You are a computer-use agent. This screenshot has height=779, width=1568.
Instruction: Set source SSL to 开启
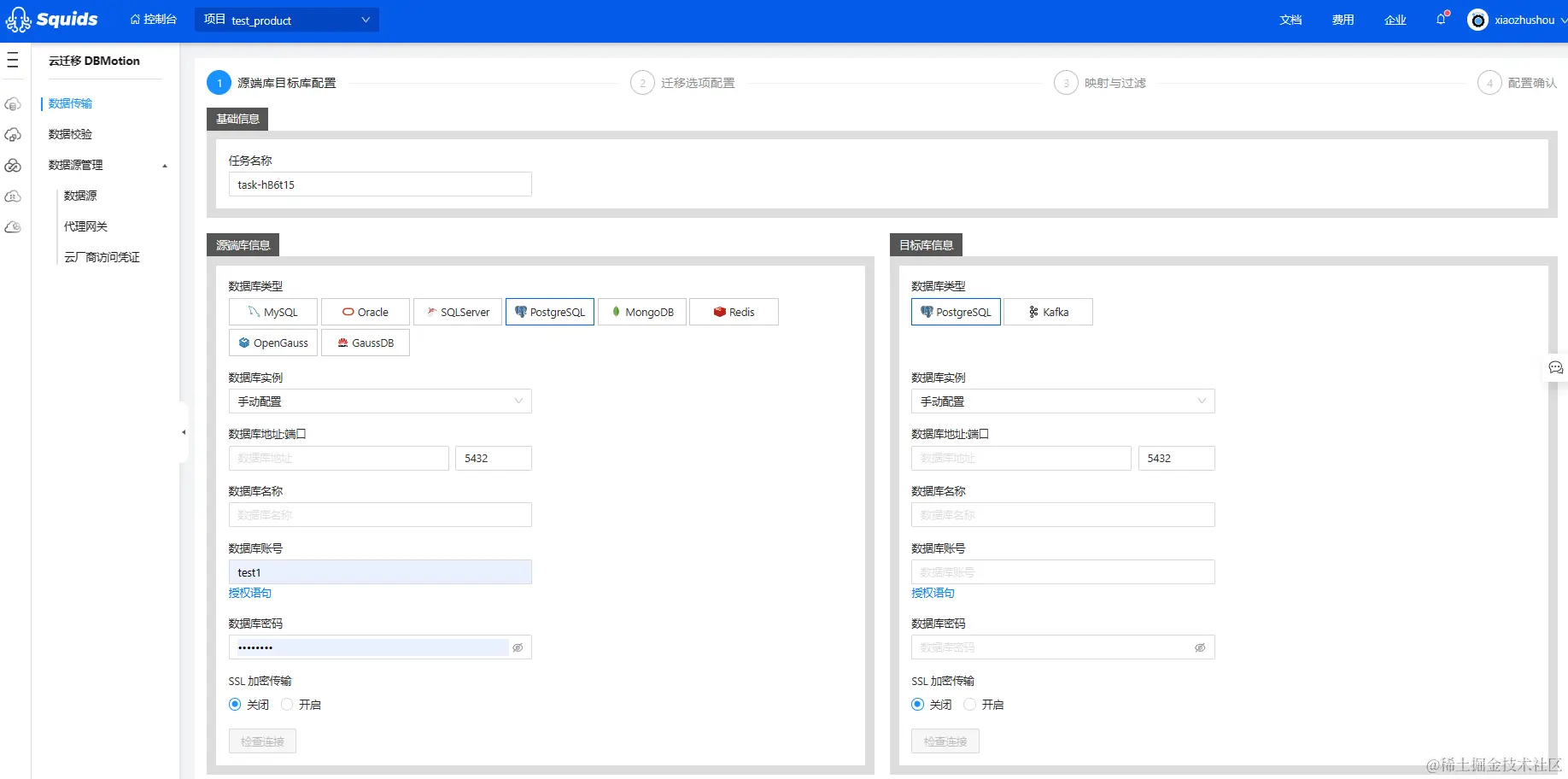pos(287,705)
